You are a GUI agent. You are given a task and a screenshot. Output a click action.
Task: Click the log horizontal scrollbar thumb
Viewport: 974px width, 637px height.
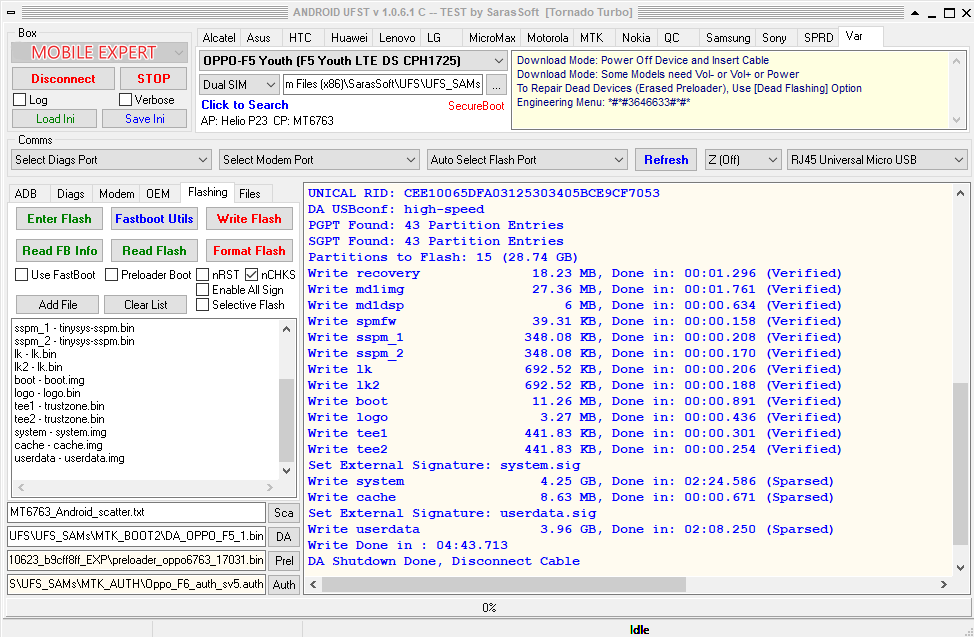pos(504,584)
